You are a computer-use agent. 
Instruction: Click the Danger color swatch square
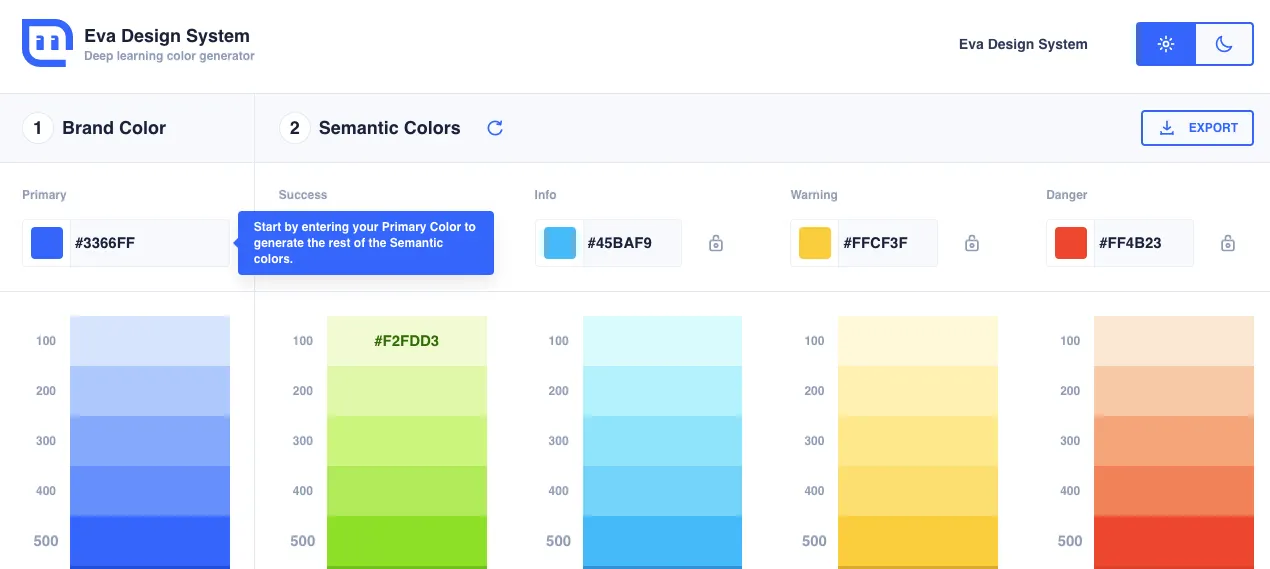[1071, 243]
